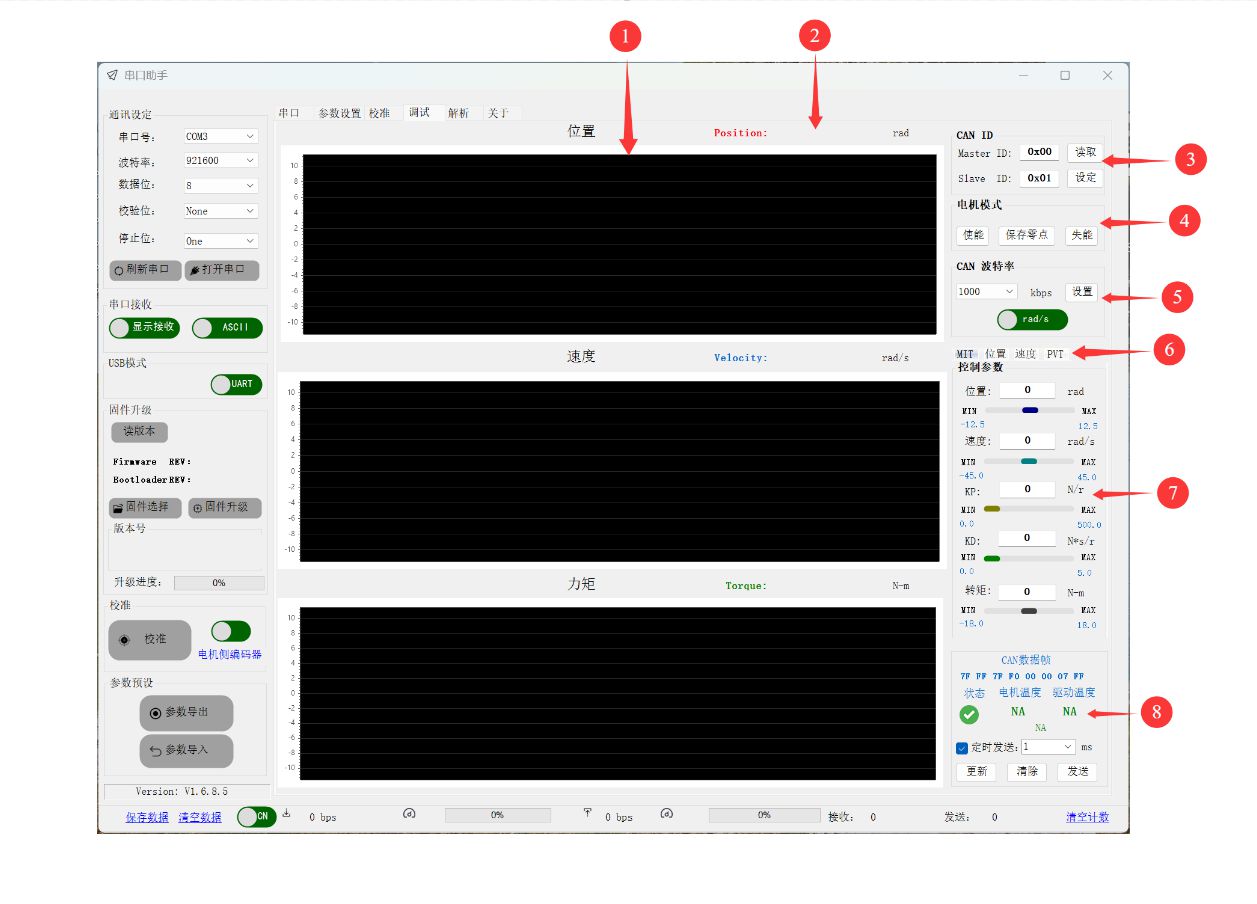Click the parameter export (参数导出) button

pos(186,713)
